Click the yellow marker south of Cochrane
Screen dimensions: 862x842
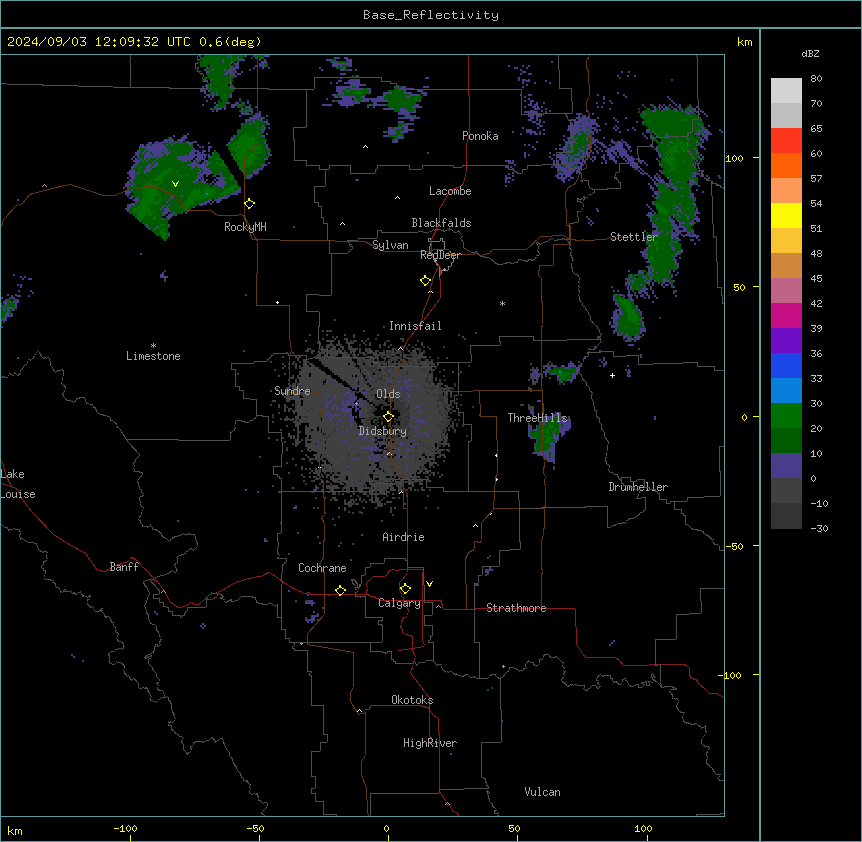pyautogui.click(x=340, y=590)
